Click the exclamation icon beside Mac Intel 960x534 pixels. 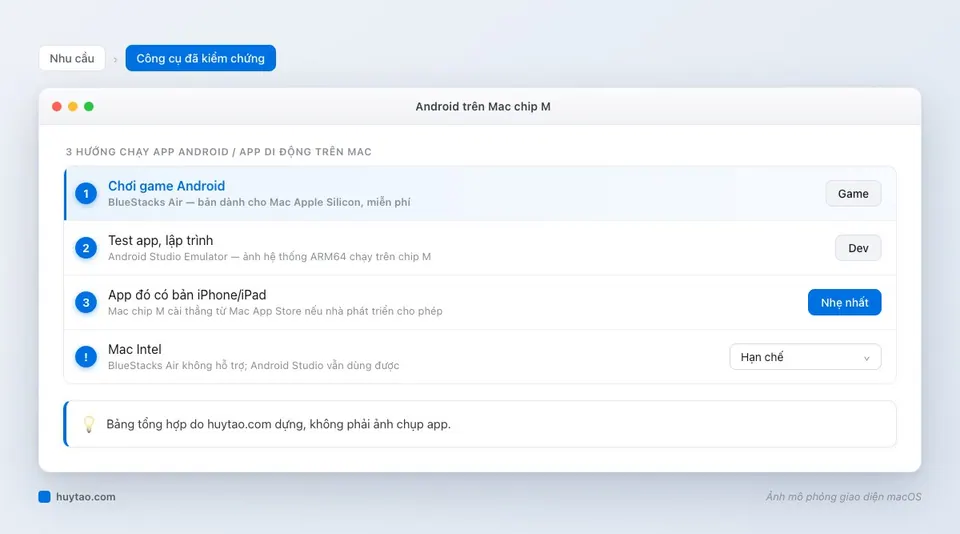(86, 357)
